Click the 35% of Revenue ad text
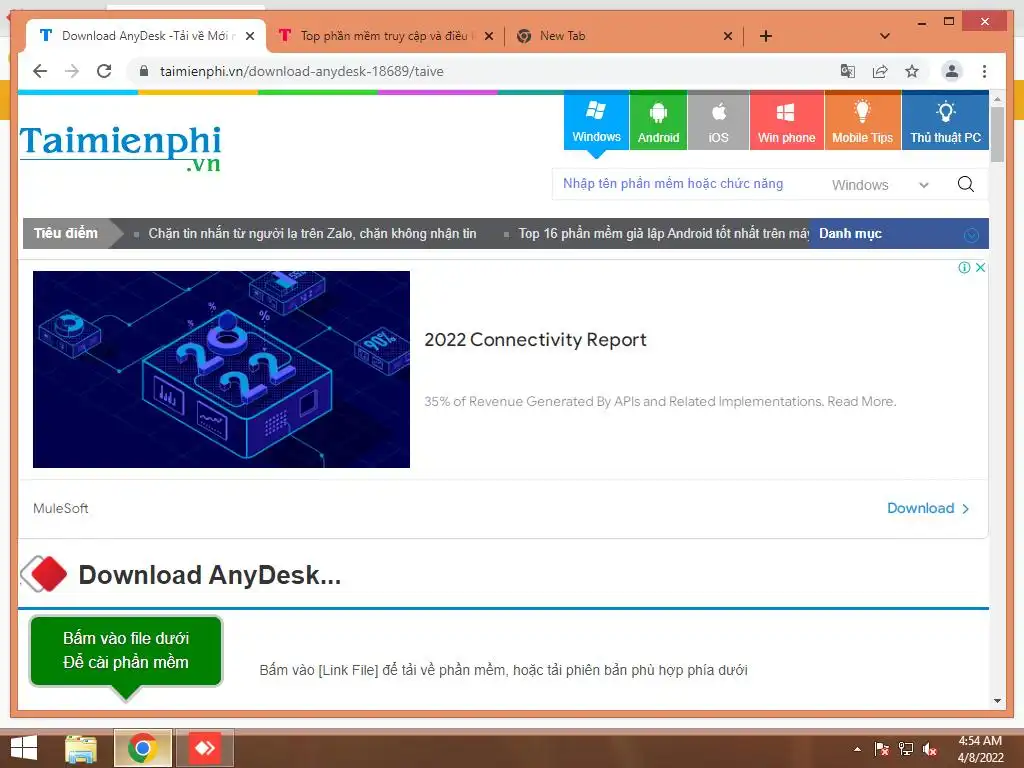 click(x=660, y=401)
